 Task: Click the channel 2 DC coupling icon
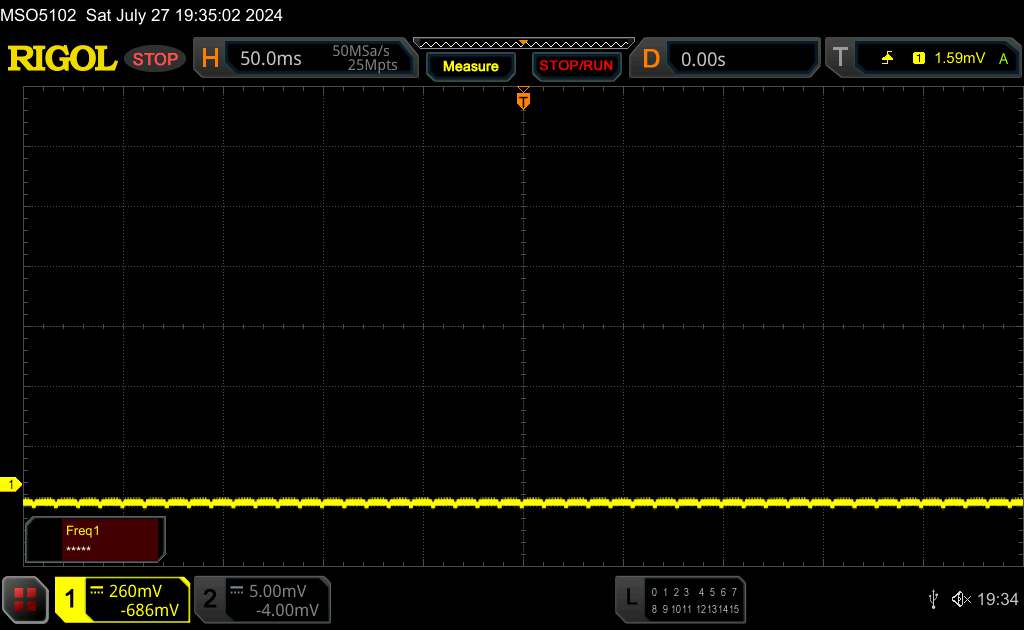[237, 591]
